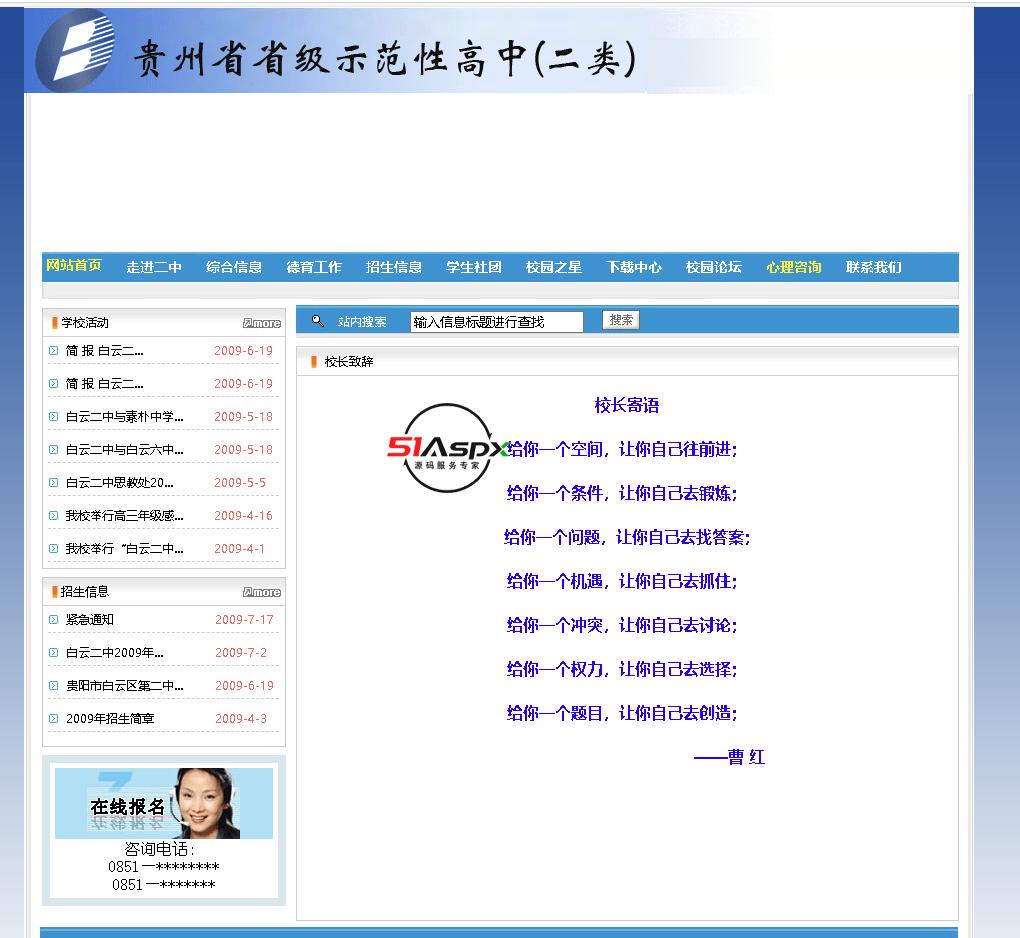The height and width of the screenshot is (938, 1020).
Task: Open the more link in 学校活动 panel
Action: (262, 323)
